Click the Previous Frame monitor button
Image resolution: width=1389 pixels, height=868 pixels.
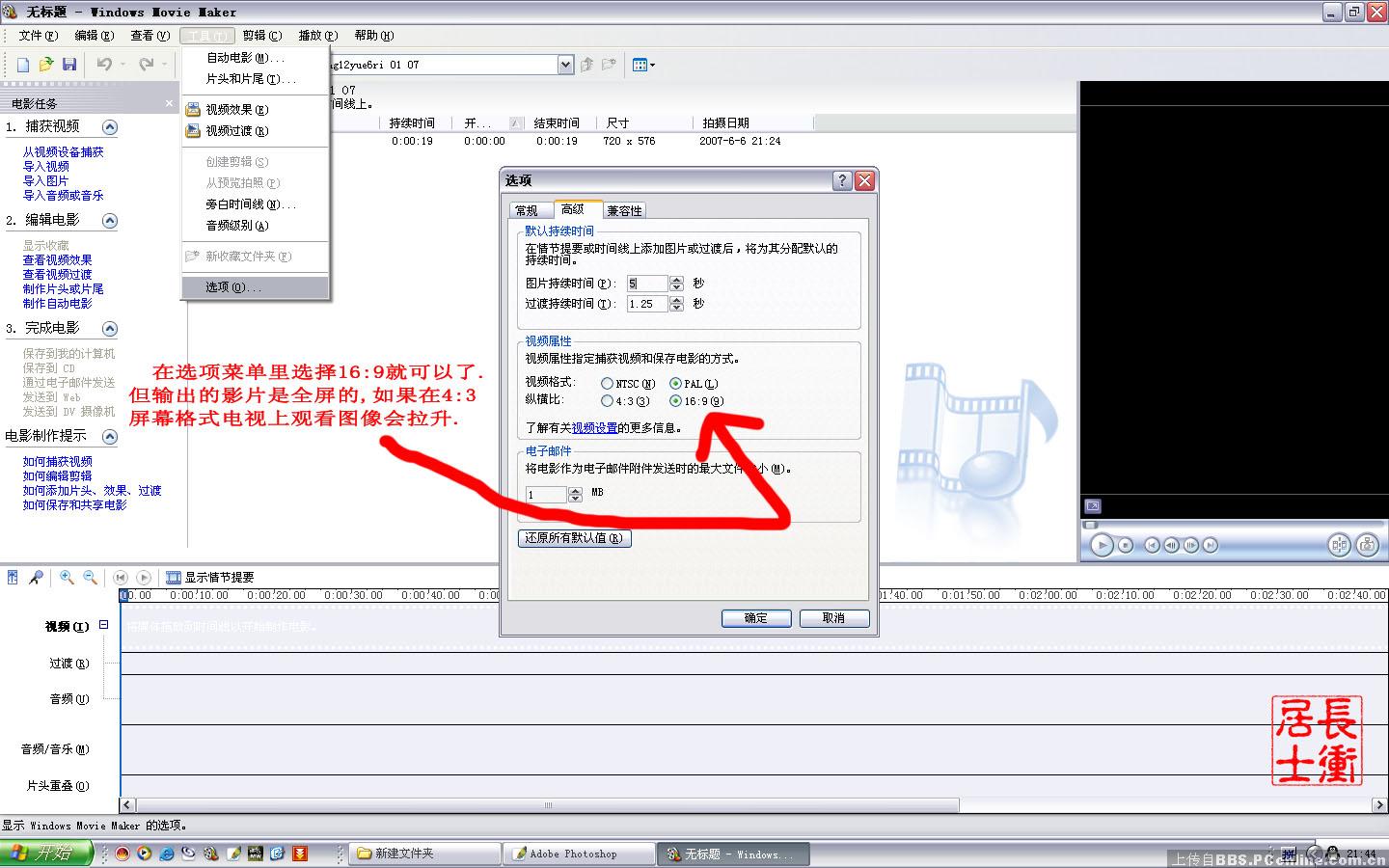1171,545
